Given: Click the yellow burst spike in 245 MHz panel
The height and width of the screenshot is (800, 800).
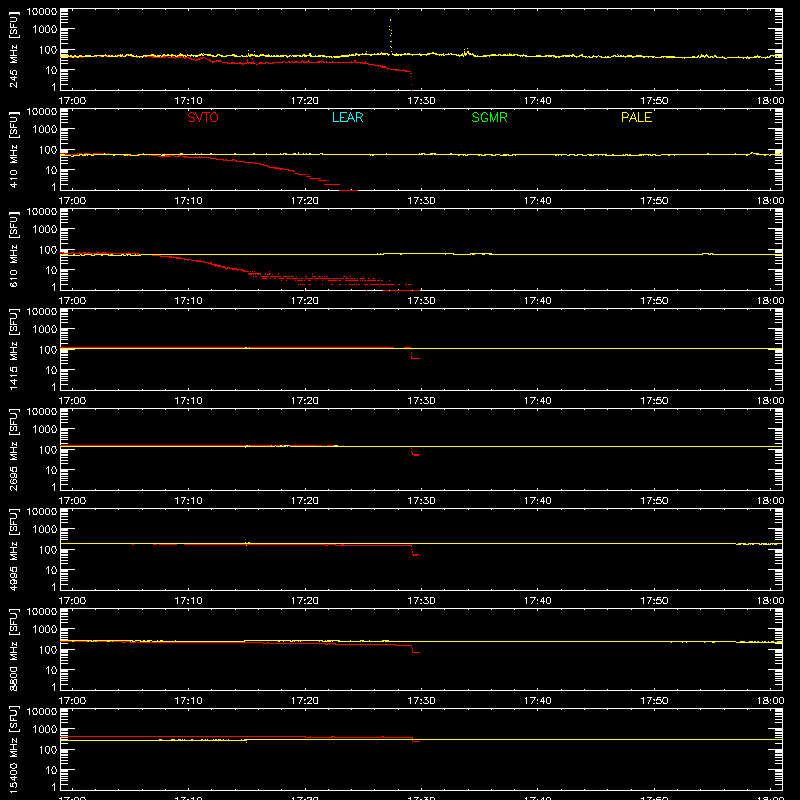Looking at the screenshot, I should pos(390,35).
